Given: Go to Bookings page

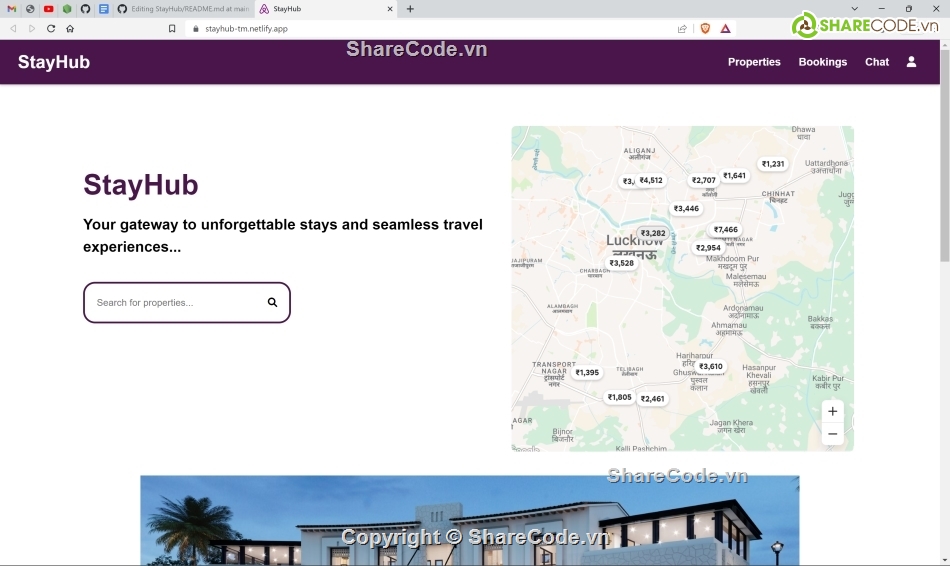Looking at the screenshot, I should (822, 62).
